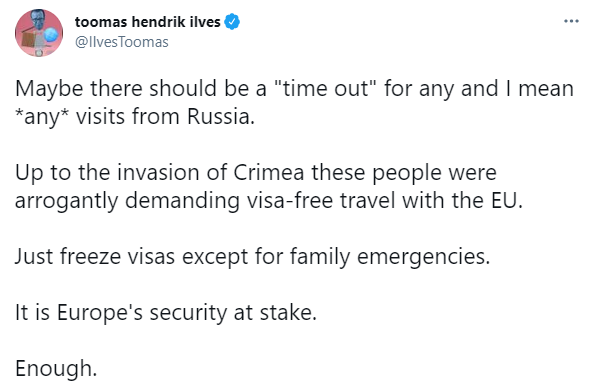Viewport: 596px width, 389px height.
Task: Click the quoted phrase "time out"
Action: [x=321, y=88]
